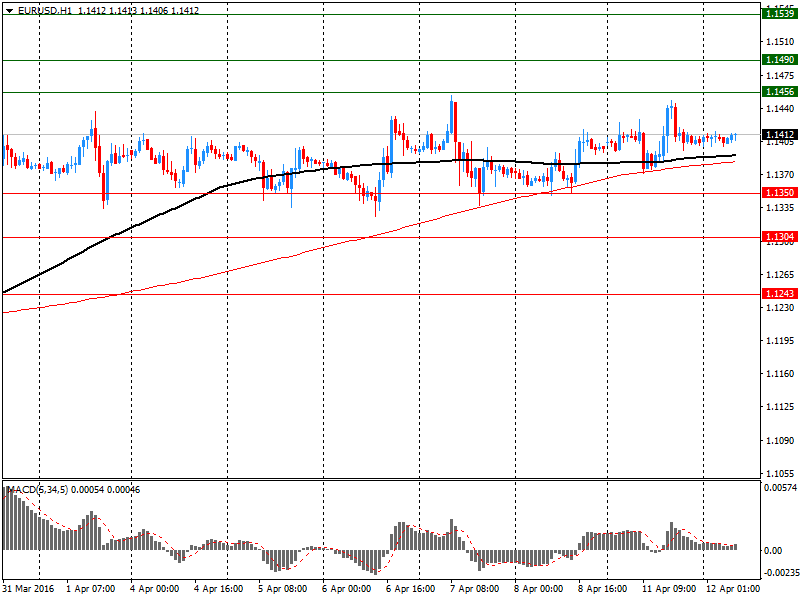Screen dimensions: 800x600
Task: Select the green horizontal line at 1.1490
Action: tap(381, 60)
